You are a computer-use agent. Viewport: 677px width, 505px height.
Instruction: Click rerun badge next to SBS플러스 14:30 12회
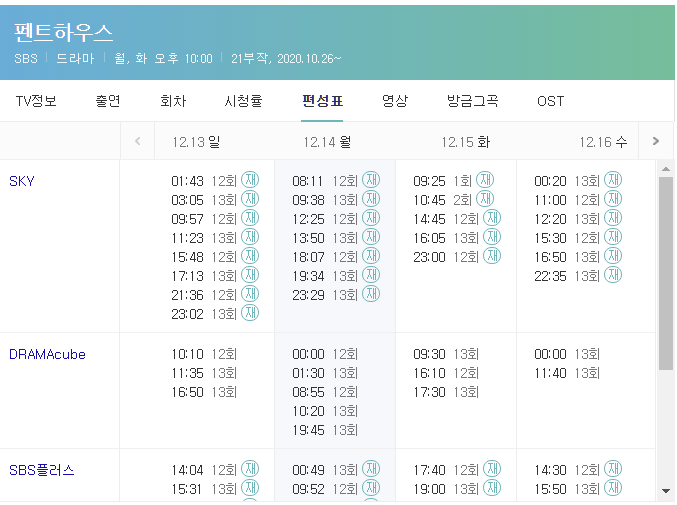point(612,468)
